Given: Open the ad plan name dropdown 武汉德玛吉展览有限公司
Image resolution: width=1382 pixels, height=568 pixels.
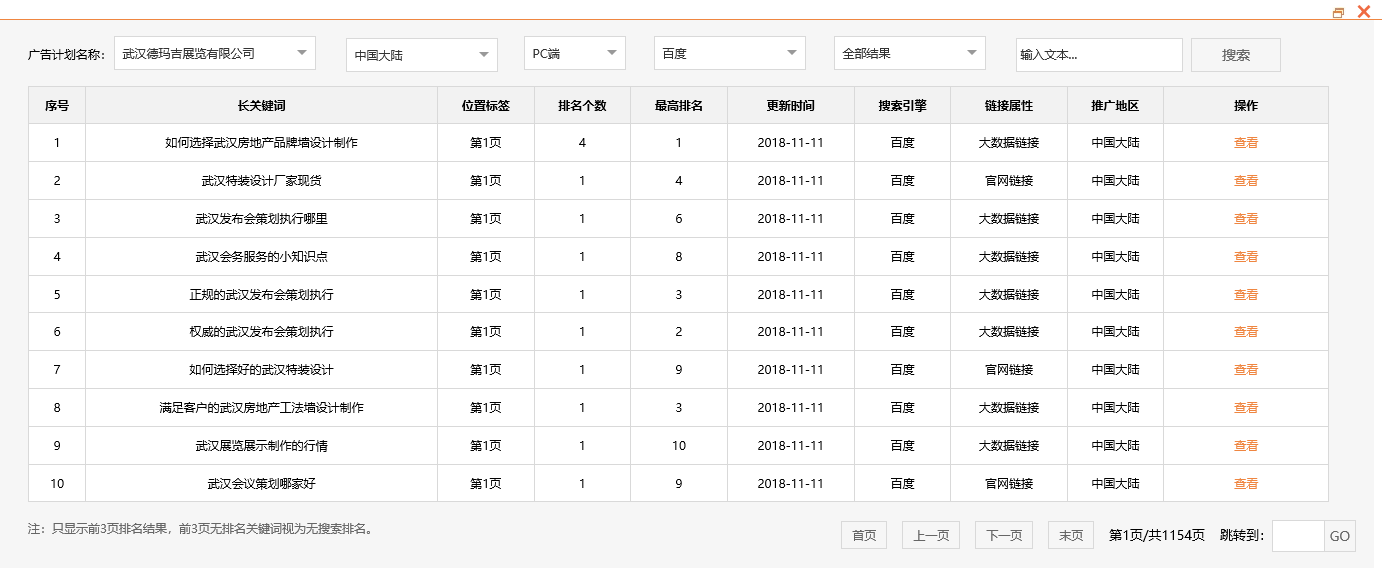Looking at the screenshot, I should point(215,53).
